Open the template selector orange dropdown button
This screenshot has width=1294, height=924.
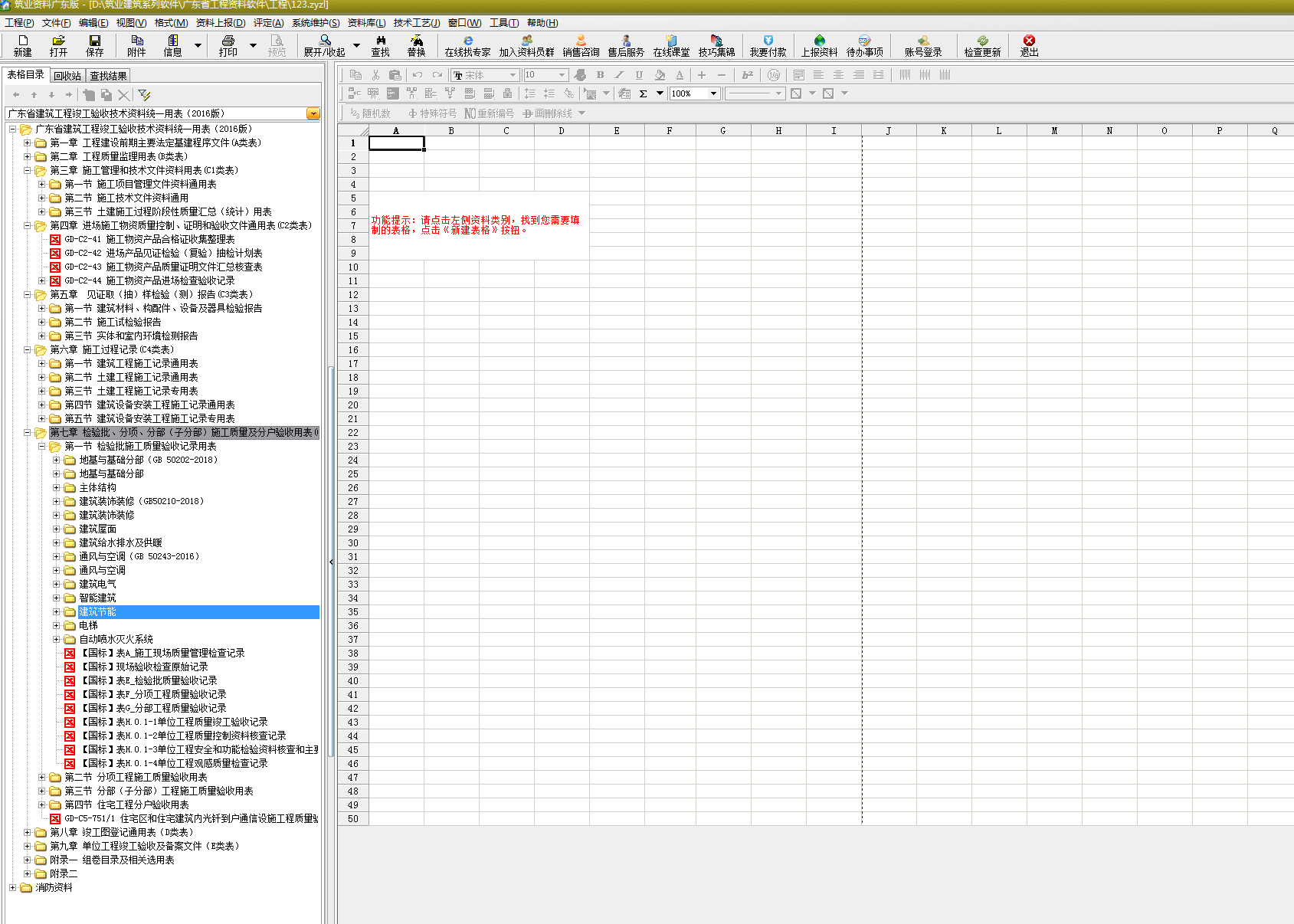coord(313,113)
